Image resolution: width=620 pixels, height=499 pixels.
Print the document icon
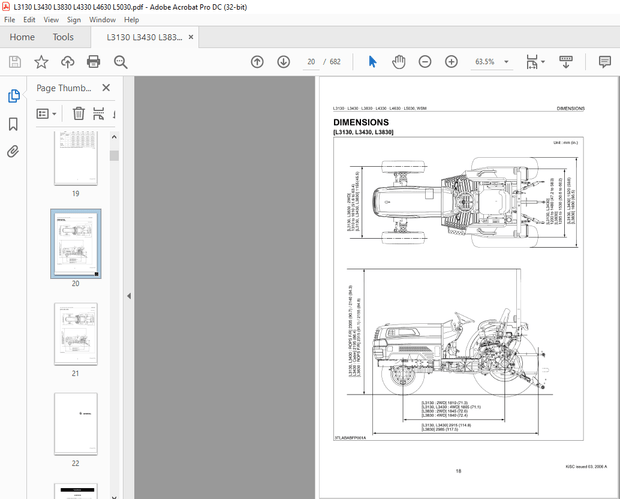coord(93,62)
